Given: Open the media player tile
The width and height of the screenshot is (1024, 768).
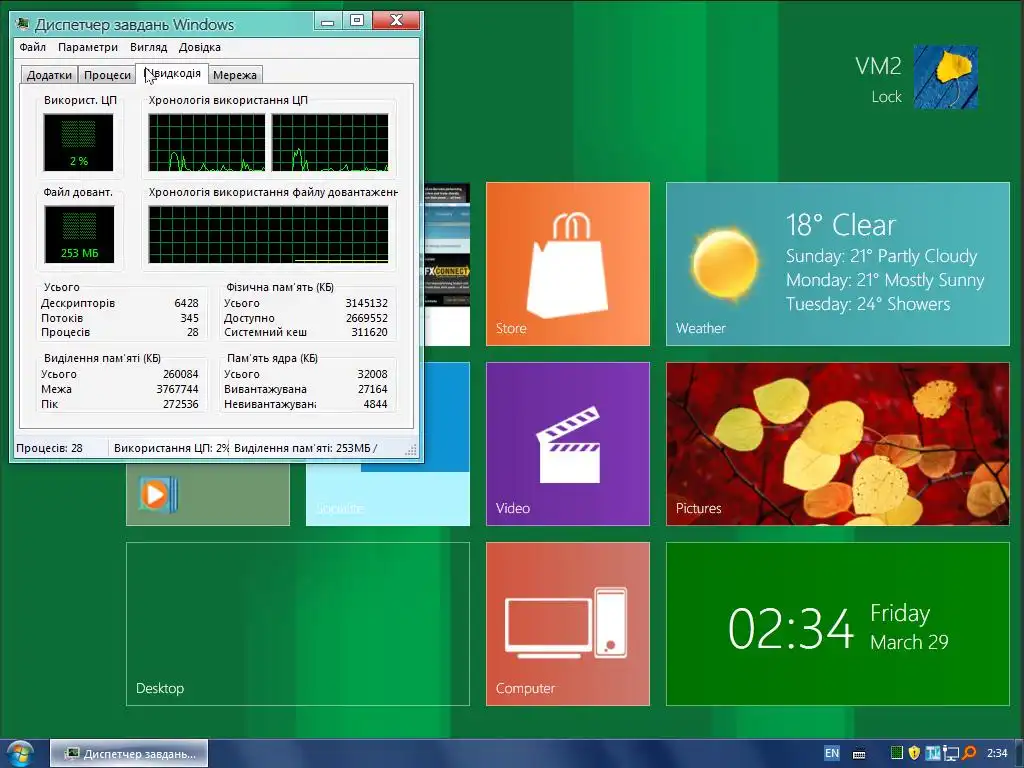Looking at the screenshot, I should click(208, 494).
